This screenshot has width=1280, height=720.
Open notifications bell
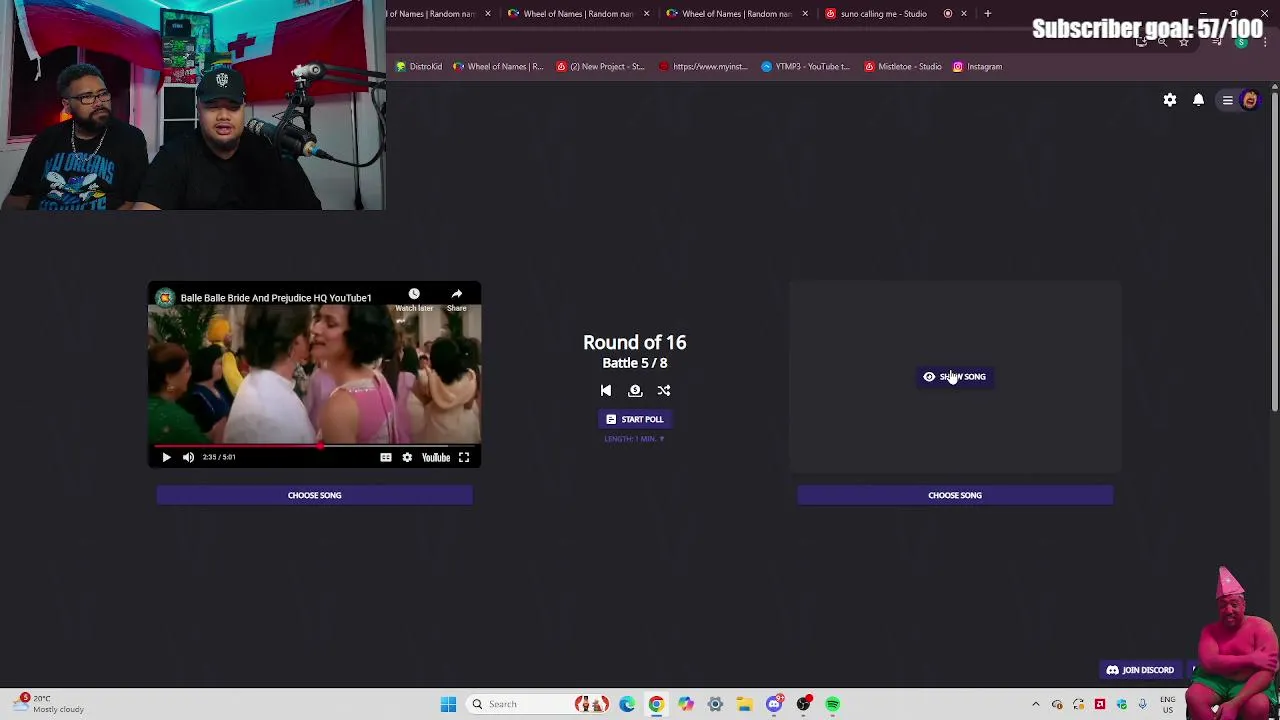tap(1198, 100)
